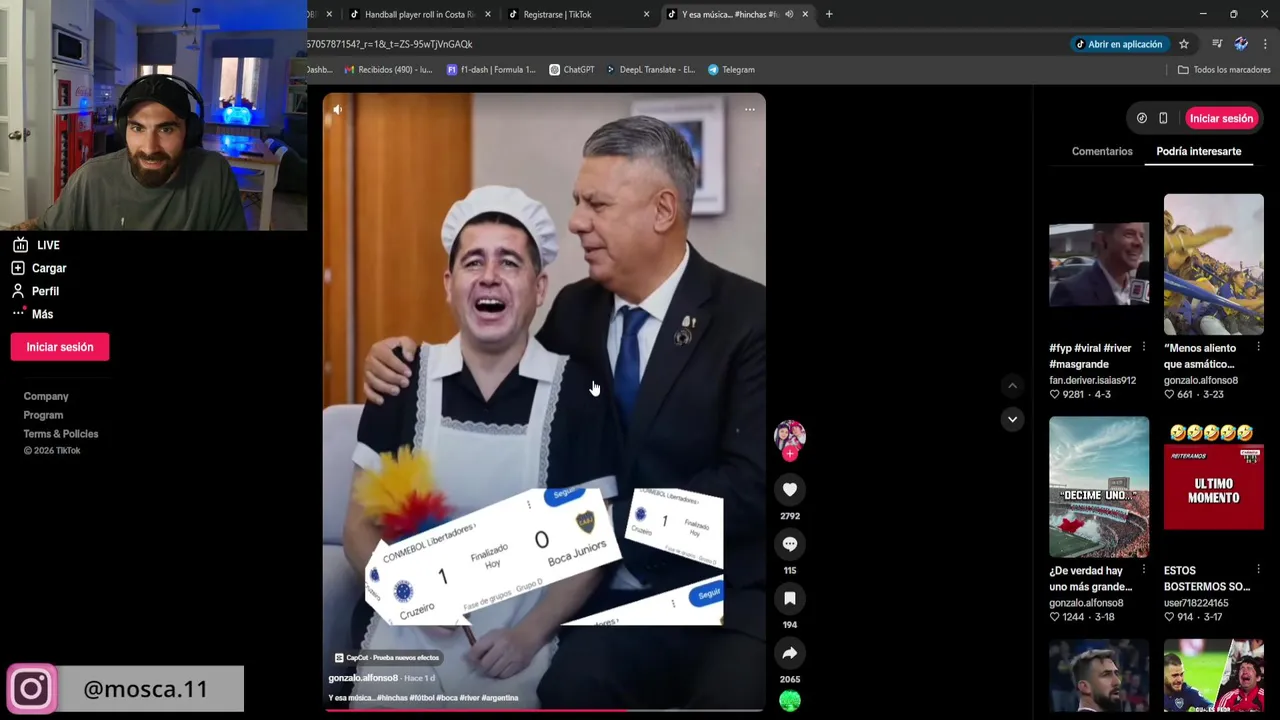
Task: Open the Company footer link
Action: [x=46, y=396]
